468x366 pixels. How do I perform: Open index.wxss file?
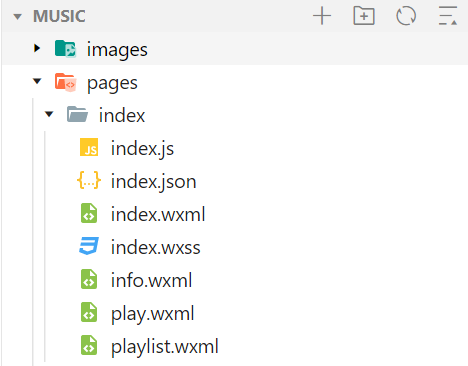[x=156, y=247]
